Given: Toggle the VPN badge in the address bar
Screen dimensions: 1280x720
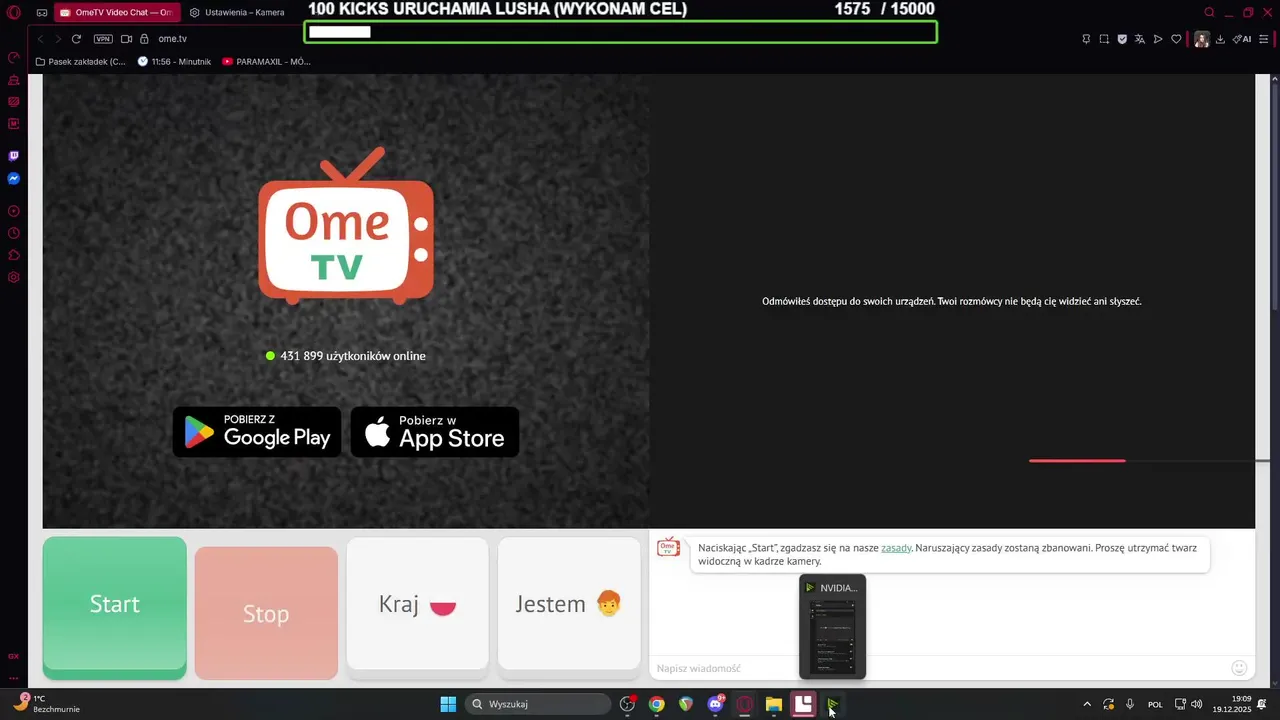Looking at the screenshot, I should point(103,39).
